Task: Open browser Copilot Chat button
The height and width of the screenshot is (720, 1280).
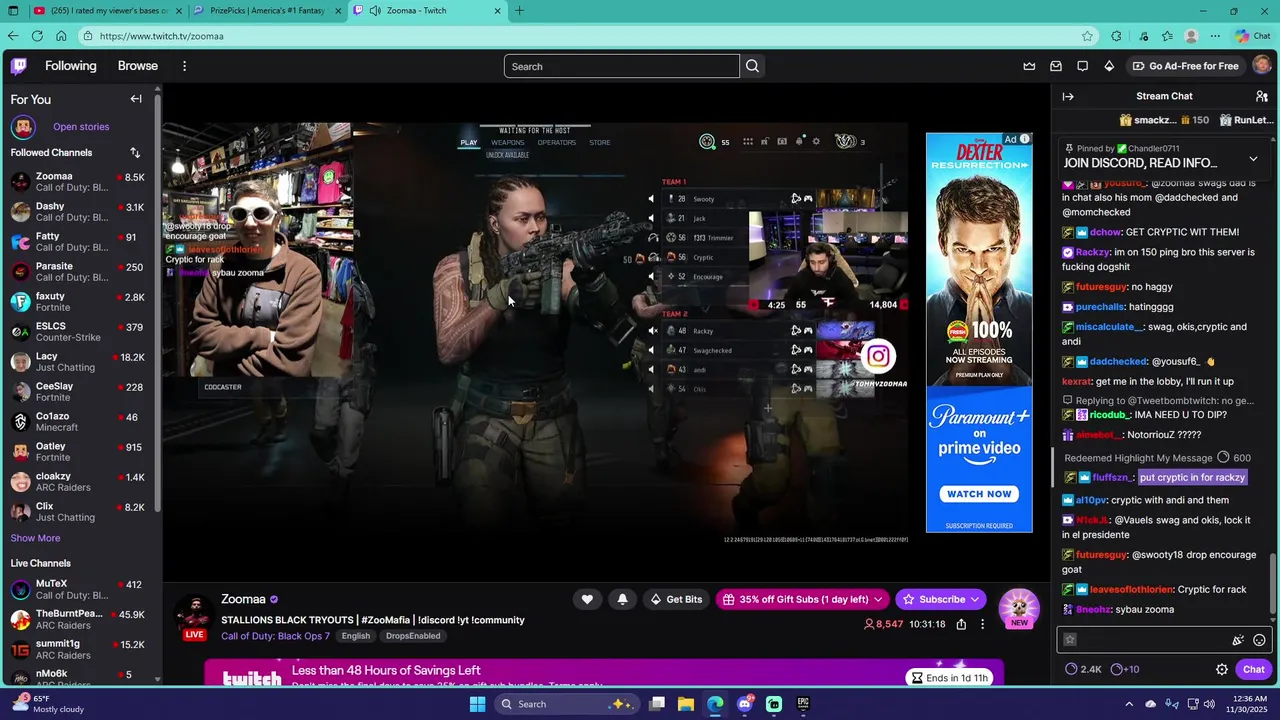Action: [x=1252, y=36]
